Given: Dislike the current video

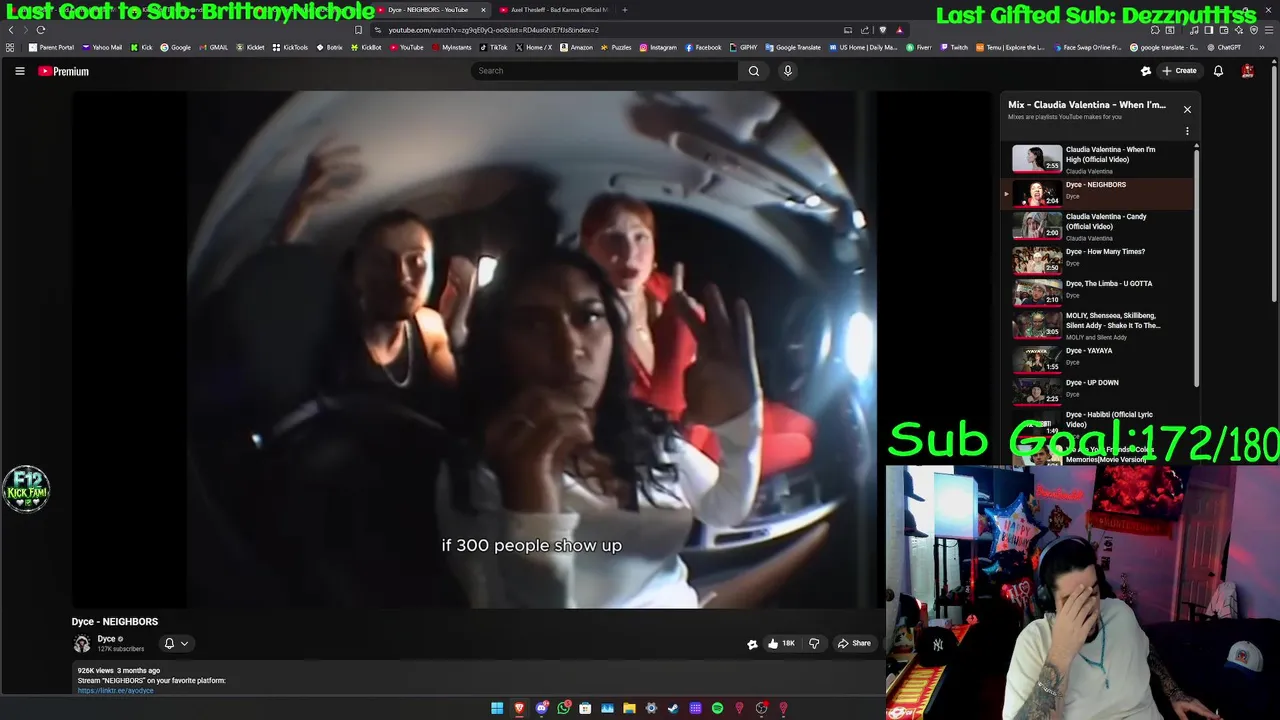Looking at the screenshot, I should (813, 643).
